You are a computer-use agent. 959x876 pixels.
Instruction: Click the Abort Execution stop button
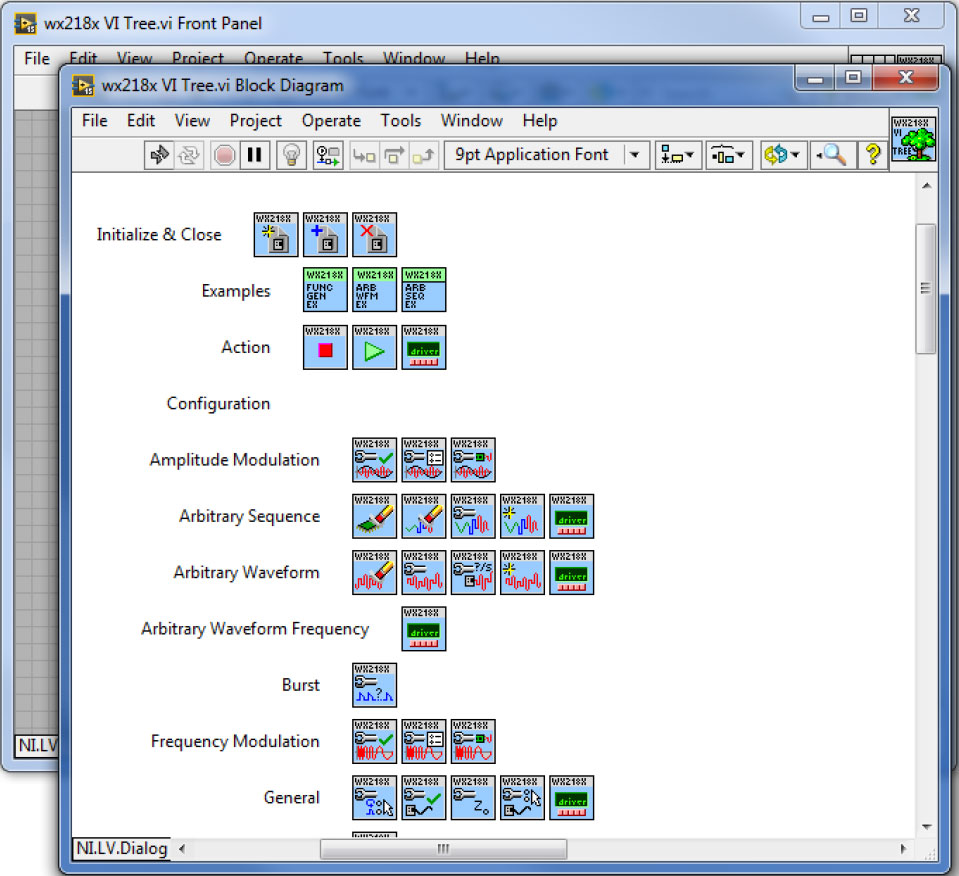pyautogui.click(x=224, y=155)
